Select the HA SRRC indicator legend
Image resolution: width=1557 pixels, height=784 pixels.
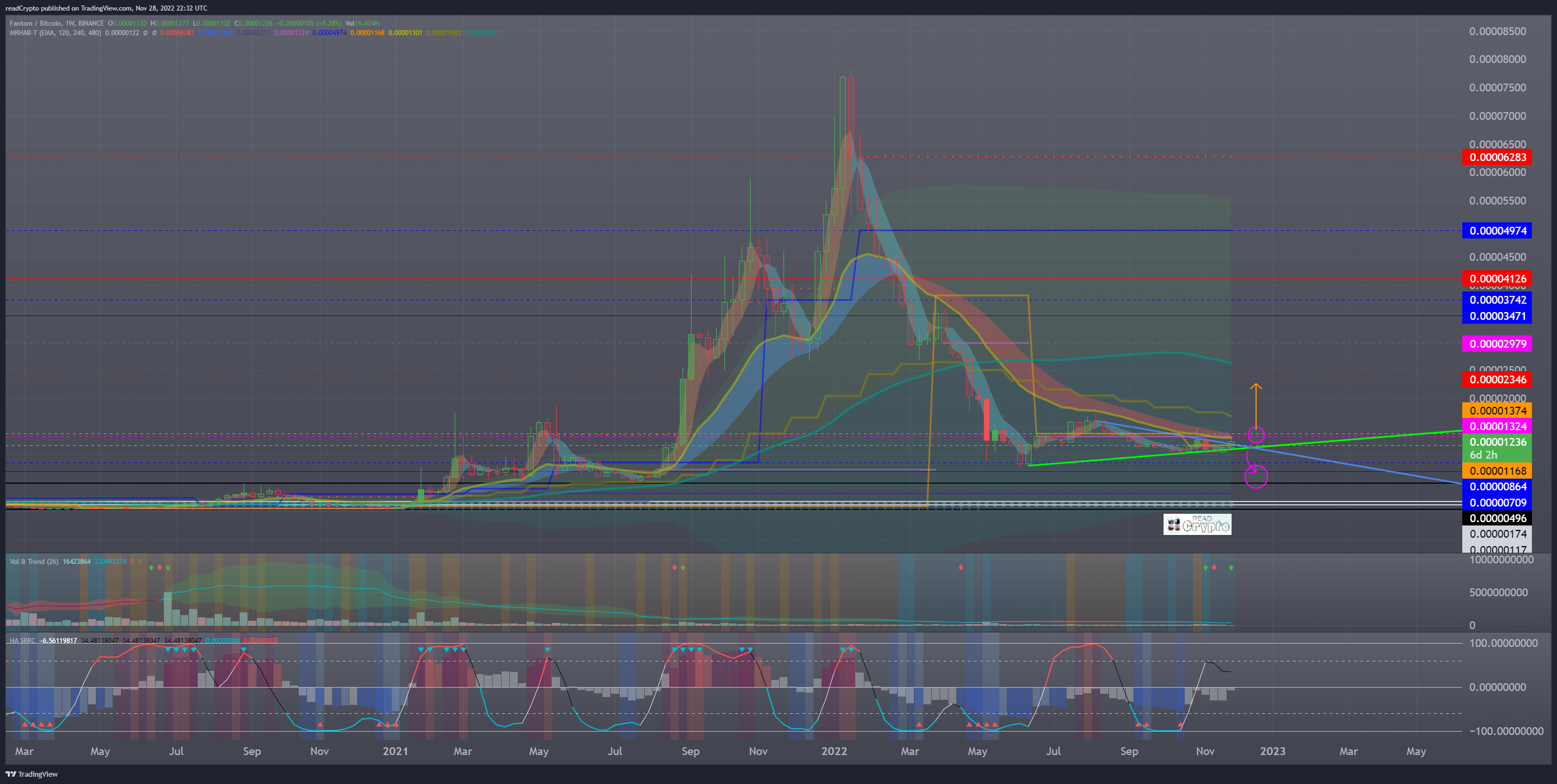point(22,640)
